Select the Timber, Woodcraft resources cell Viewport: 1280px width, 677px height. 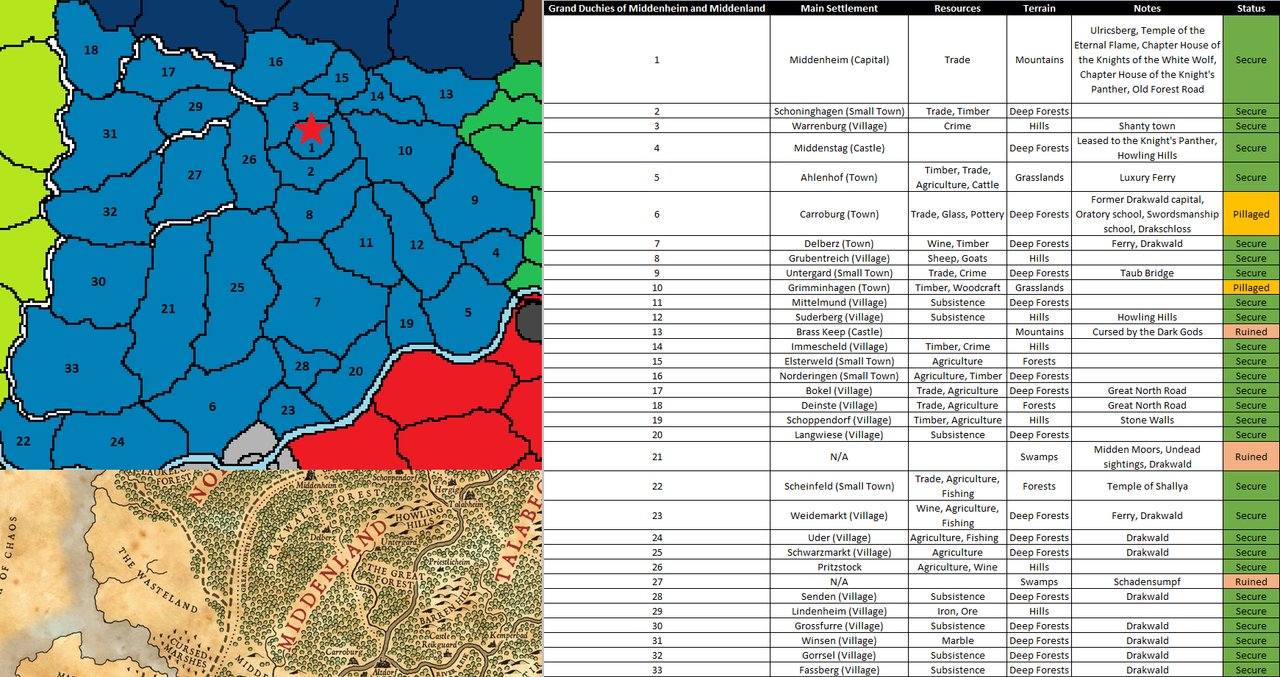coord(957,287)
